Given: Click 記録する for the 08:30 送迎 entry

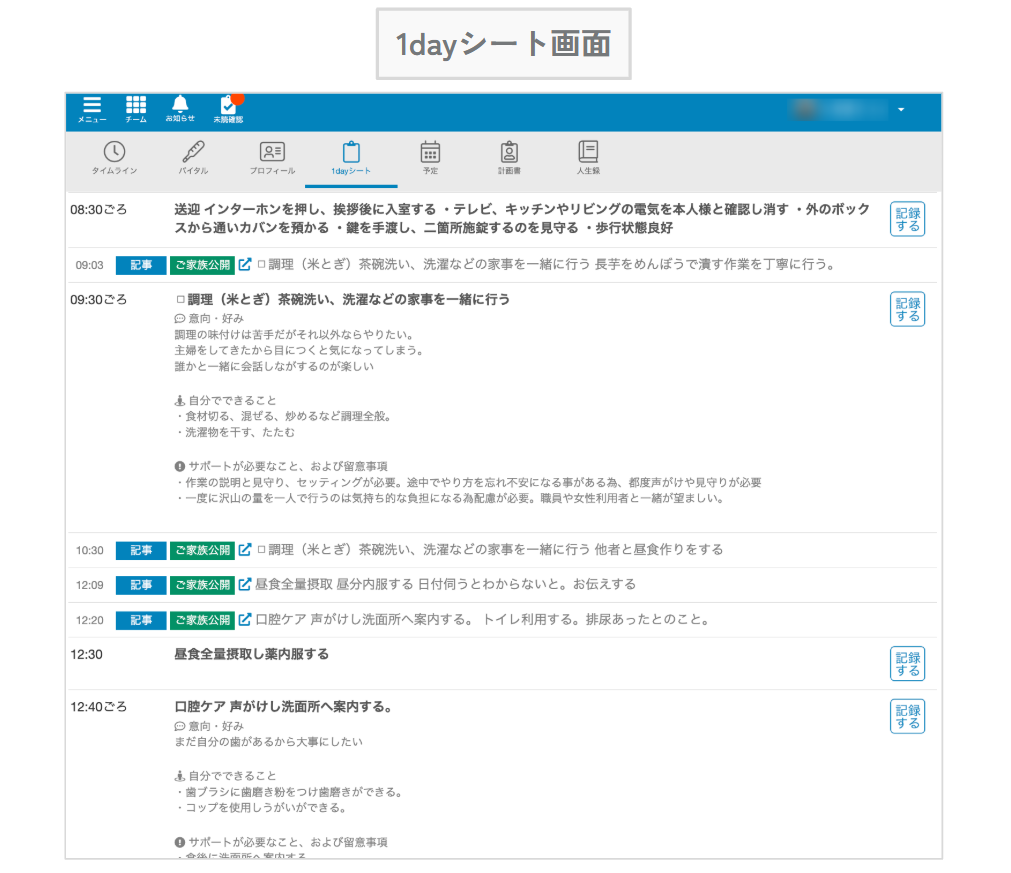Looking at the screenshot, I should coord(907,219).
